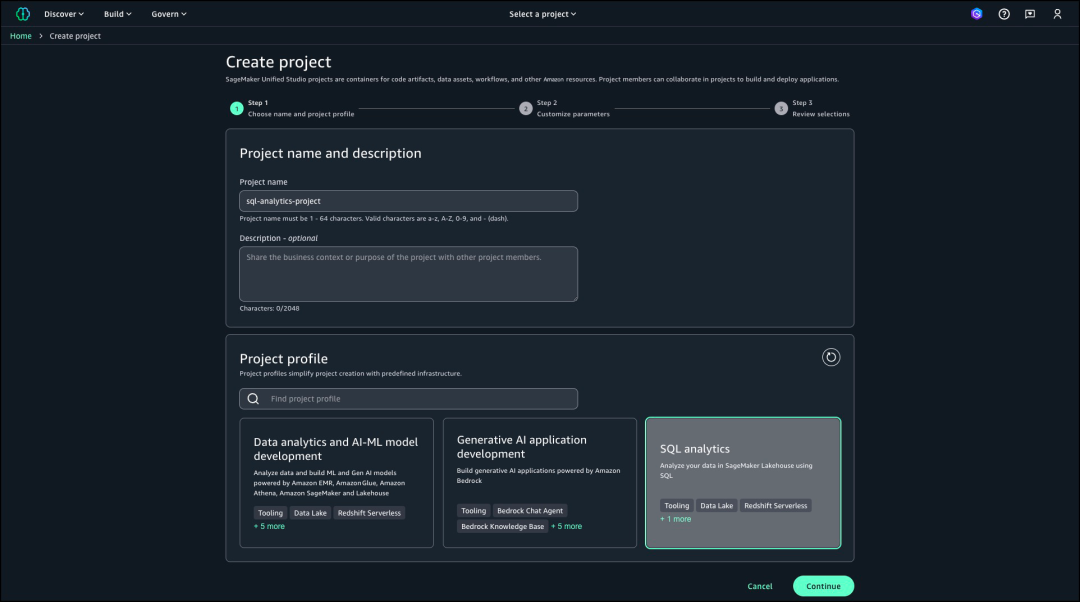Click the Continue button
The width and height of the screenshot is (1080, 602).
click(823, 586)
